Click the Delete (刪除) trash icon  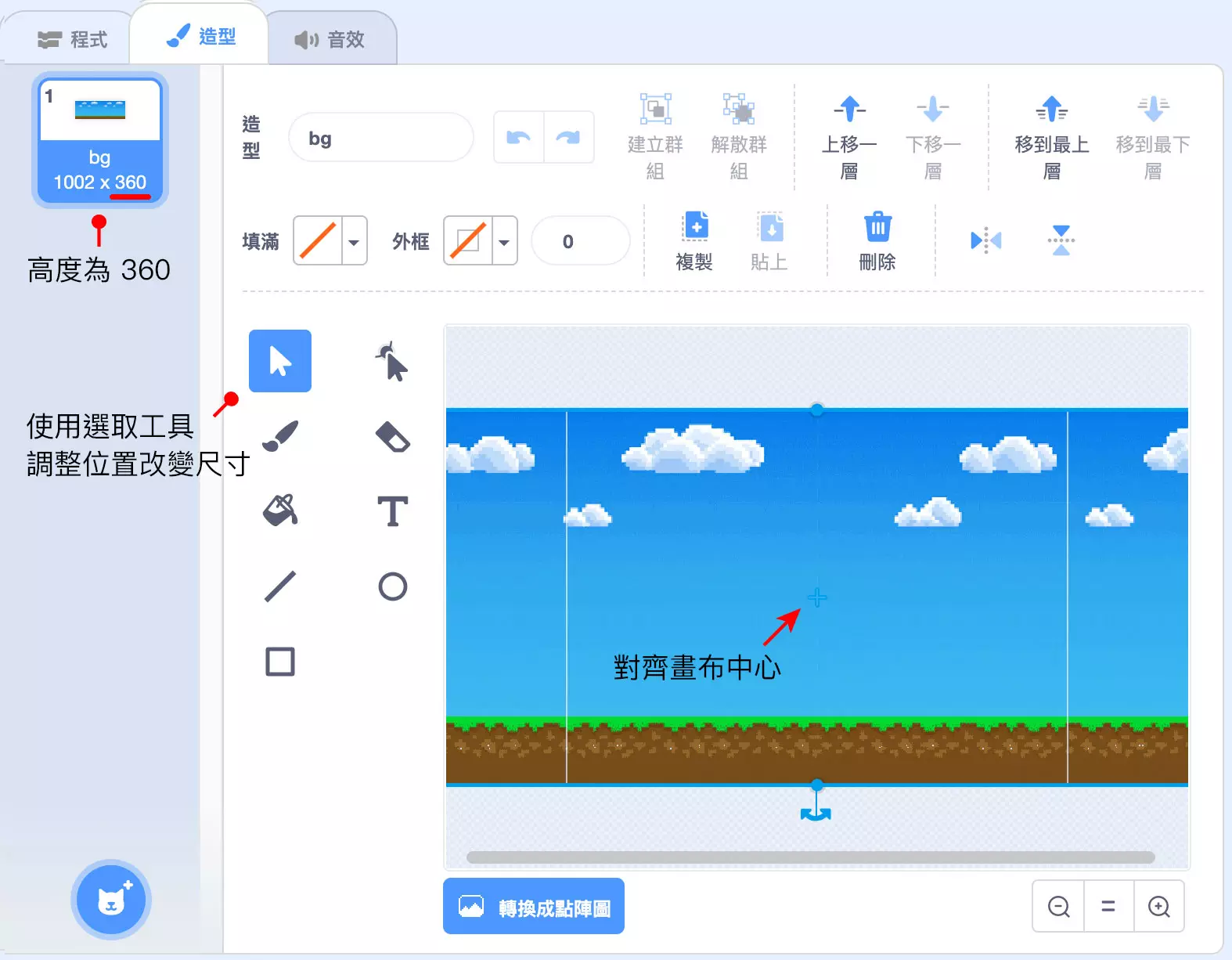(877, 226)
